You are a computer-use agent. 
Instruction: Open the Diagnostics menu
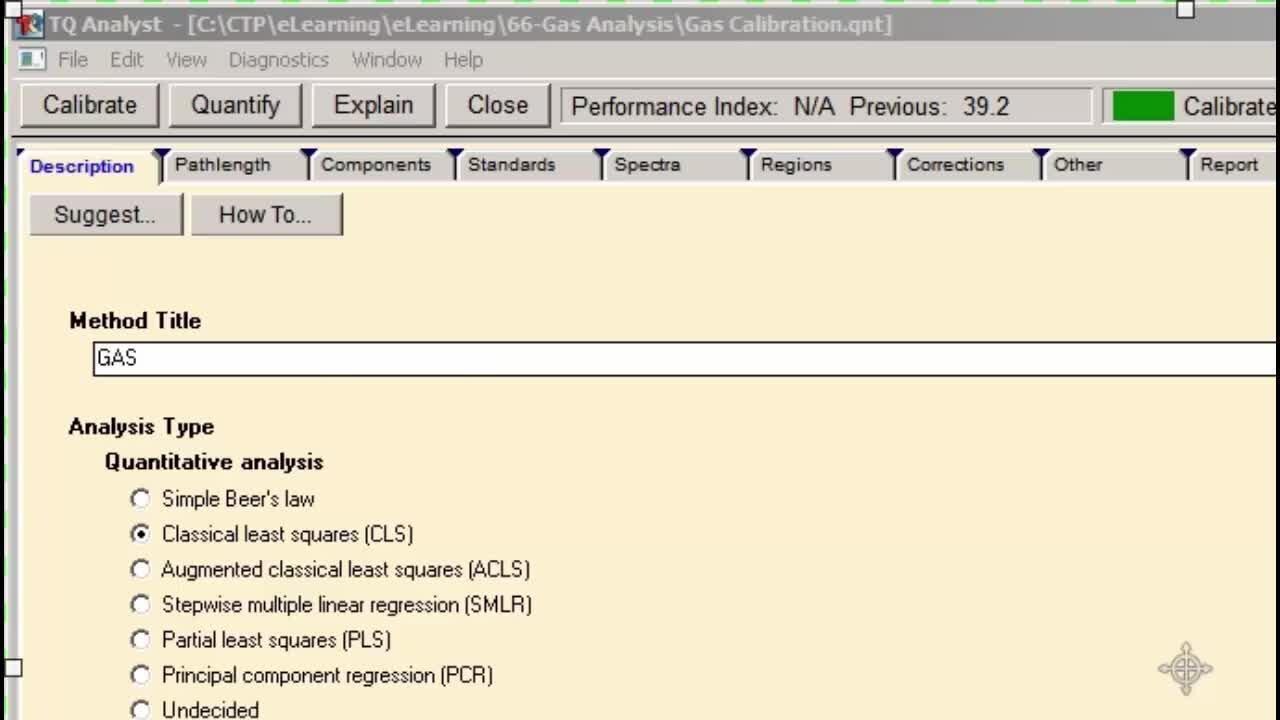point(278,60)
